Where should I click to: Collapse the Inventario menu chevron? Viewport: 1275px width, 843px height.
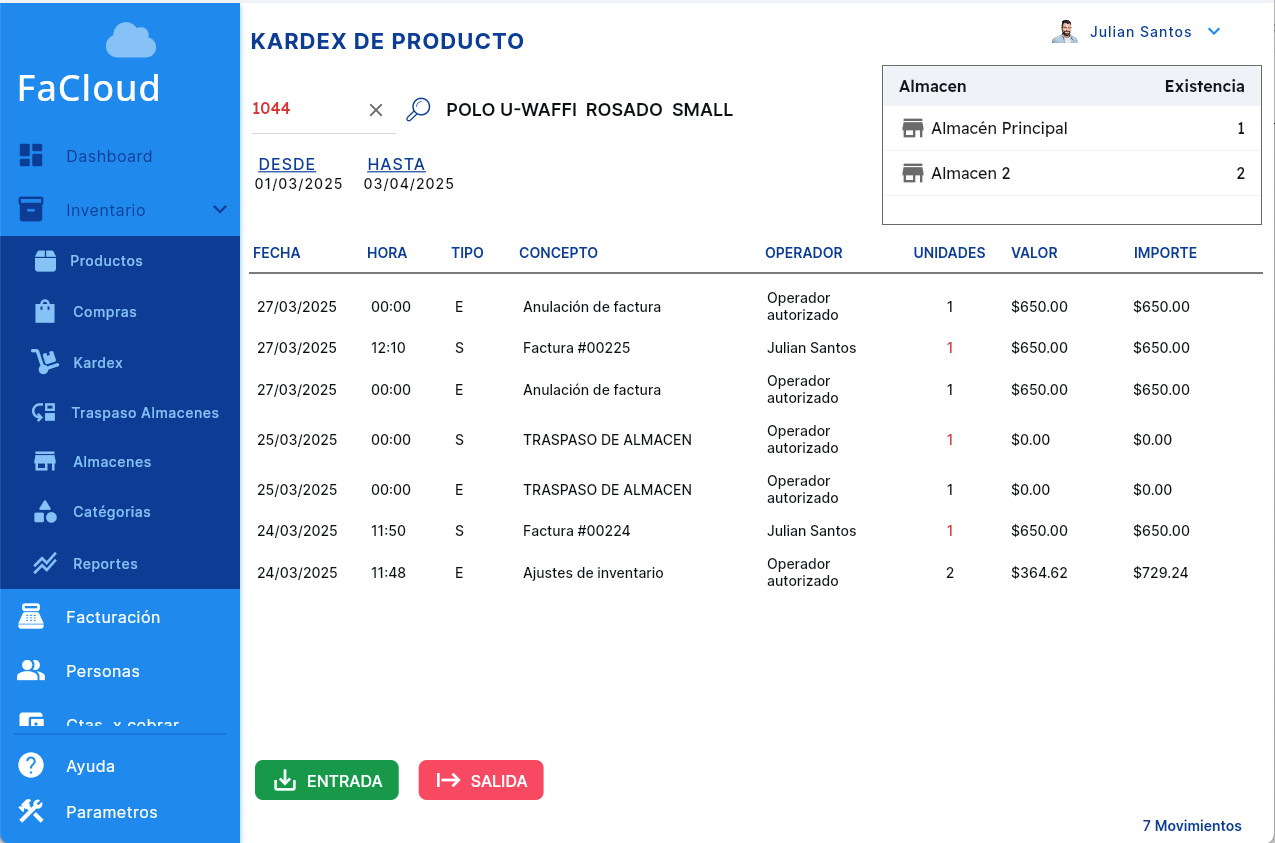[x=220, y=210]
